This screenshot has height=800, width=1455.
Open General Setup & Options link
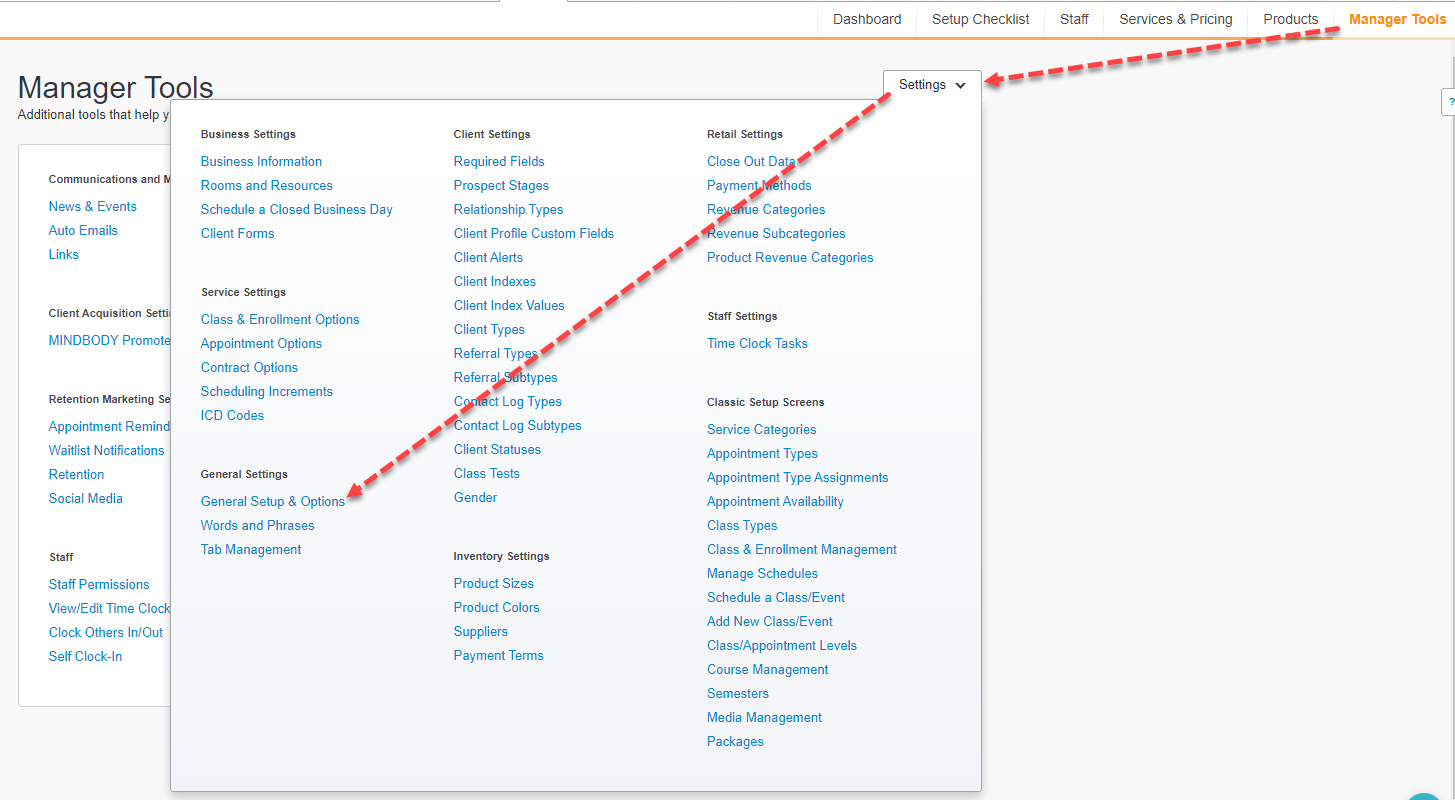click(x=272, y=501)
